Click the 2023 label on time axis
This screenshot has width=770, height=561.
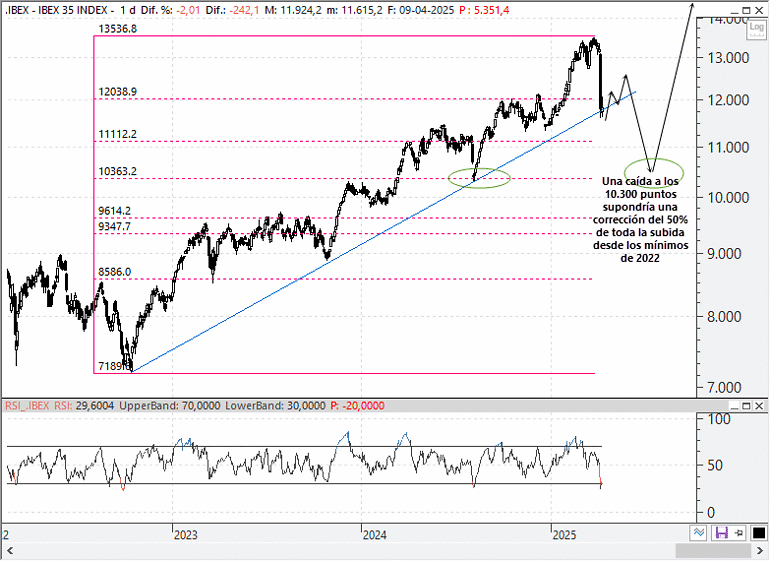186,535
